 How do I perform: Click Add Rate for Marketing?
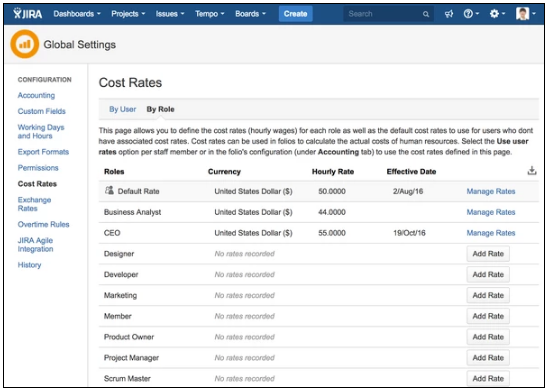click(488, 295)
